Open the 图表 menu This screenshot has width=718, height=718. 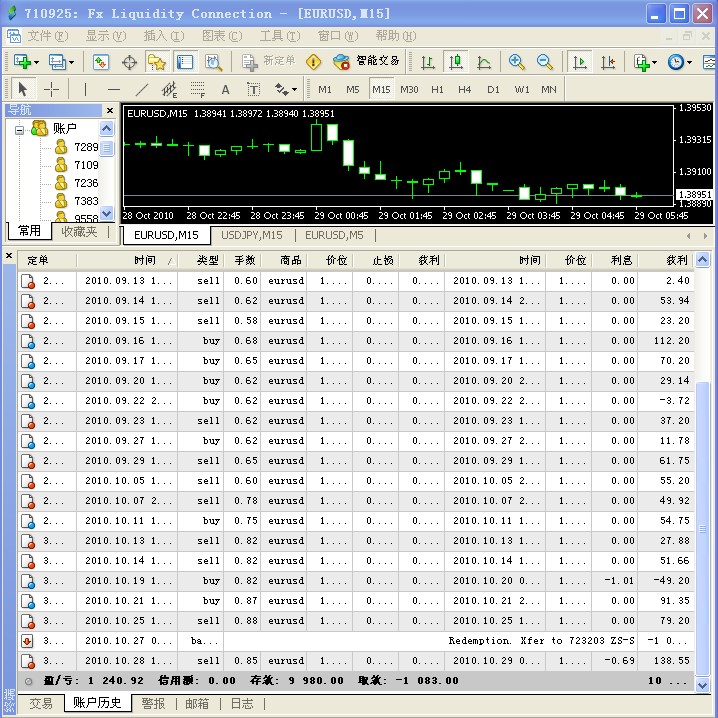pyautogui.click(x=214, y=36)
